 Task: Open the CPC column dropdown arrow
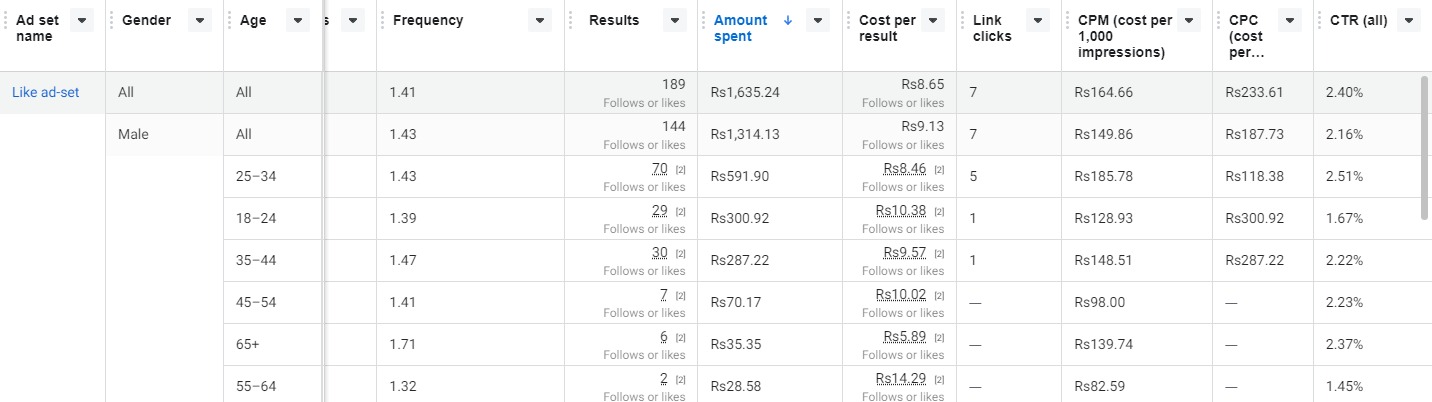click(1290, 21)
